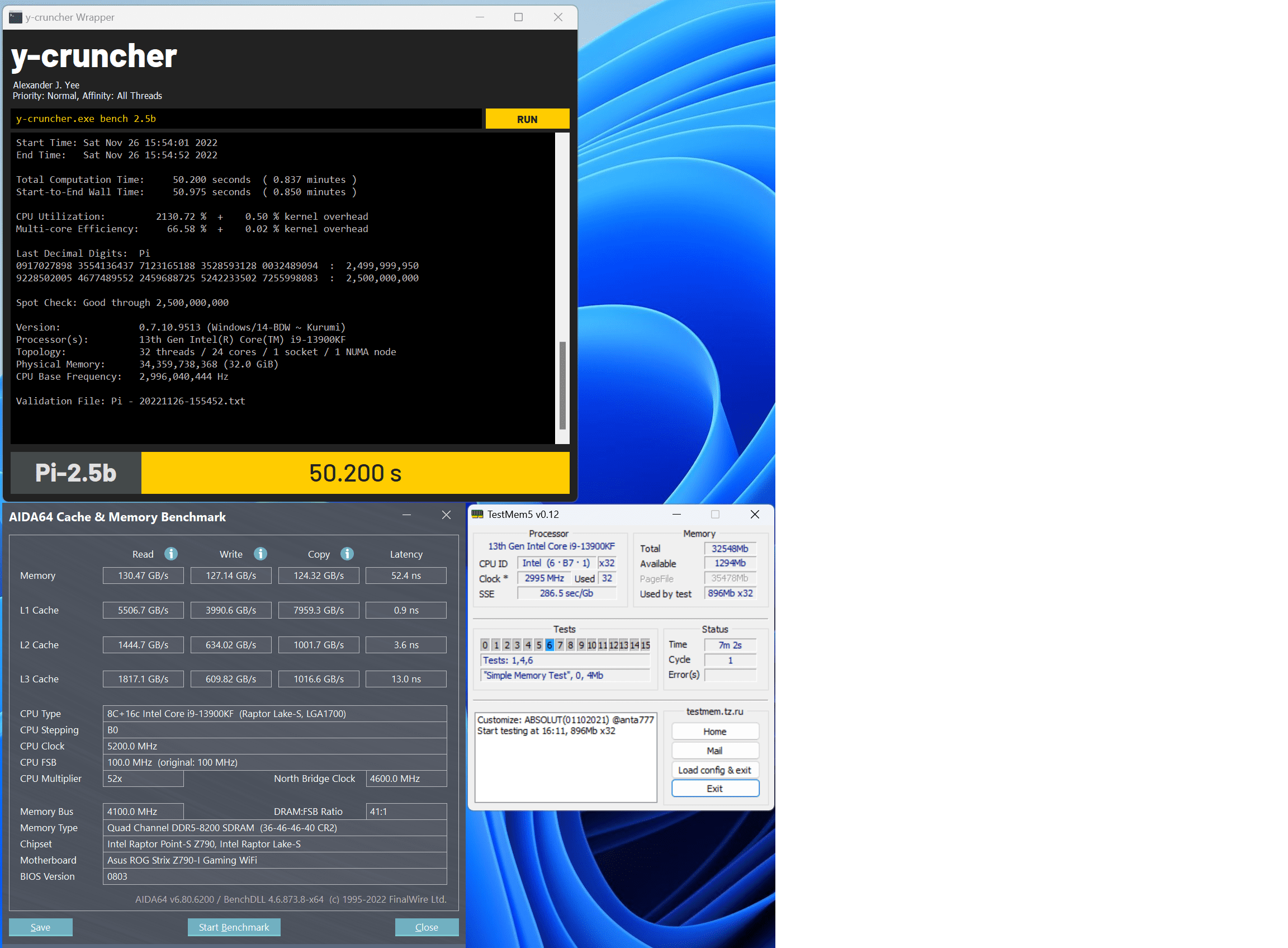Click the Memory Write value 127.14 GB/s

point(231,576)
